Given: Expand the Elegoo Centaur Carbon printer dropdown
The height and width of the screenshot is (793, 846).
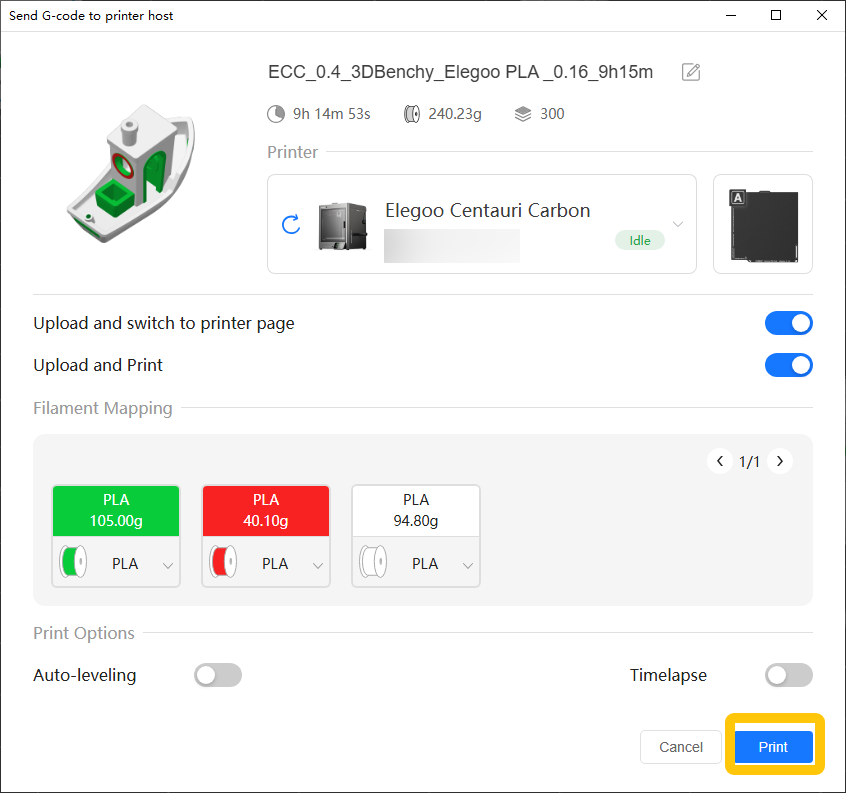Looking at the screenshot, I should click(678, 224).
